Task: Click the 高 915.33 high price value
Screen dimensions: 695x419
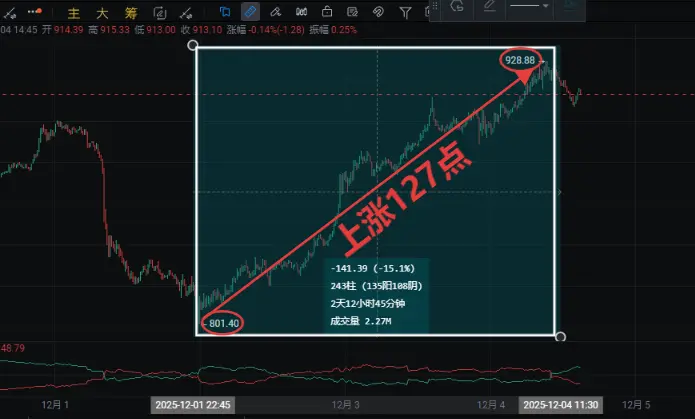Action: (109, 30)
